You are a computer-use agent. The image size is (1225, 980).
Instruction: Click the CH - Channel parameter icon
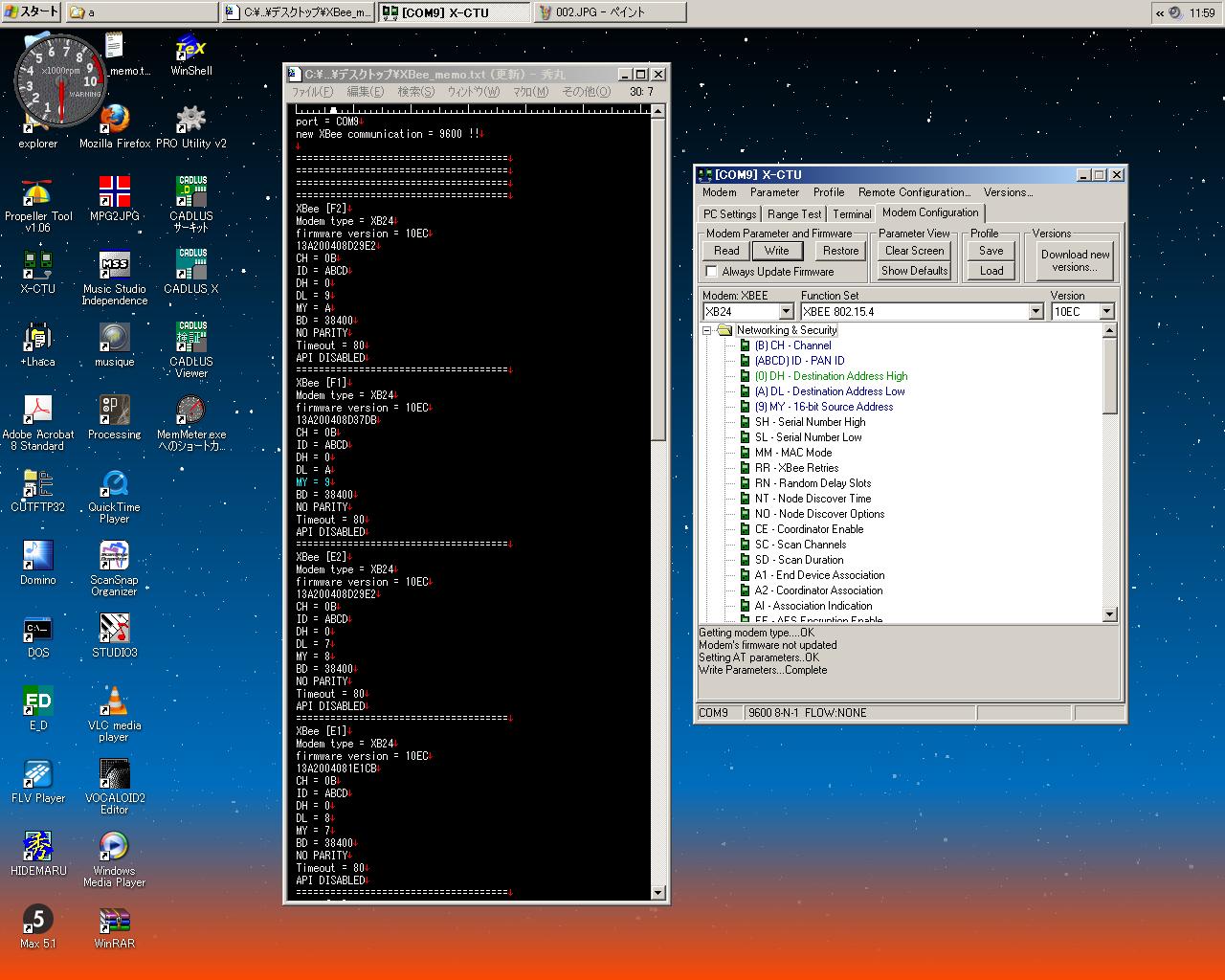pos(745,345)
